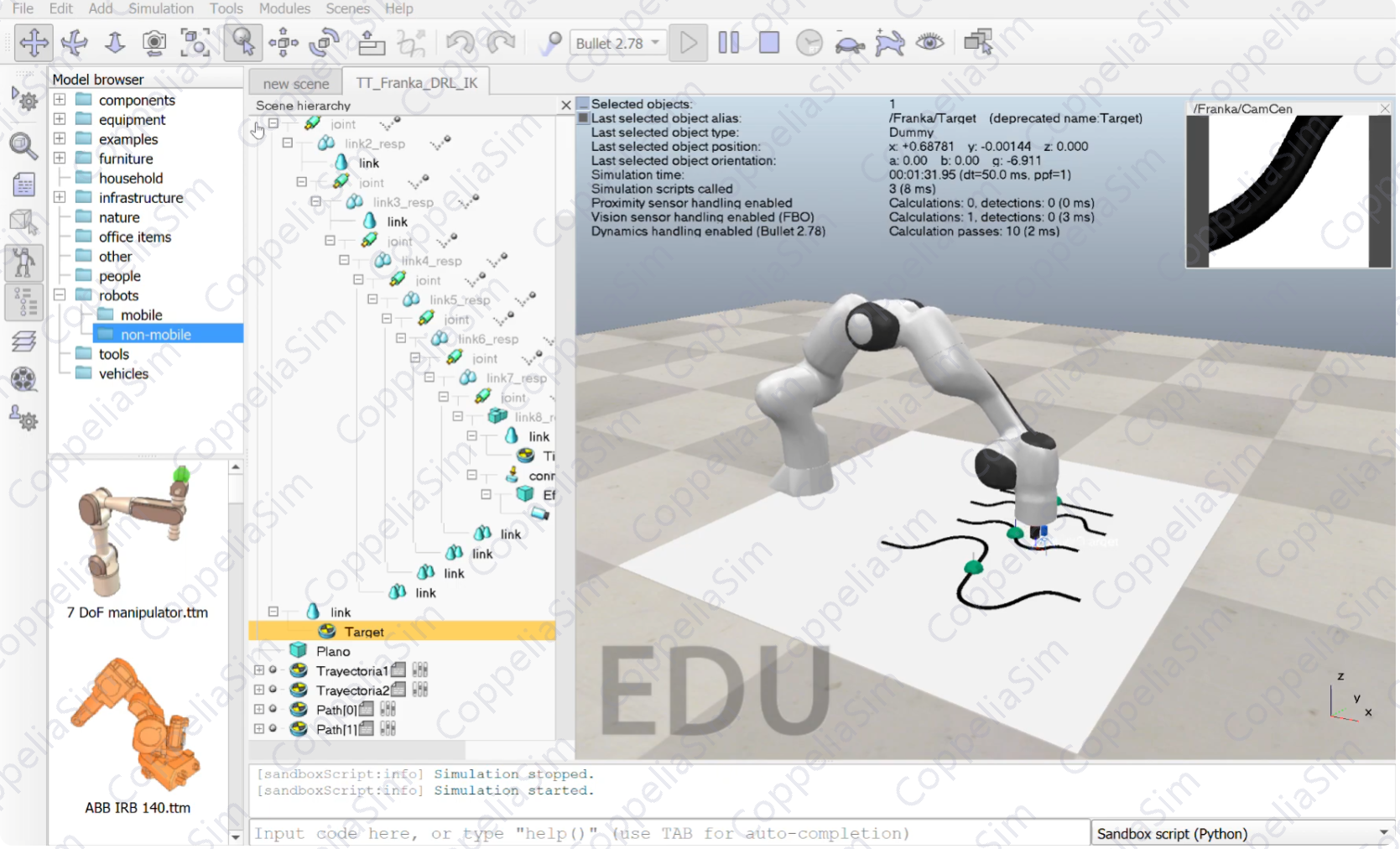Speed up simulation with rabbit icon
The image size is (1400, 849).
point(890,42)
